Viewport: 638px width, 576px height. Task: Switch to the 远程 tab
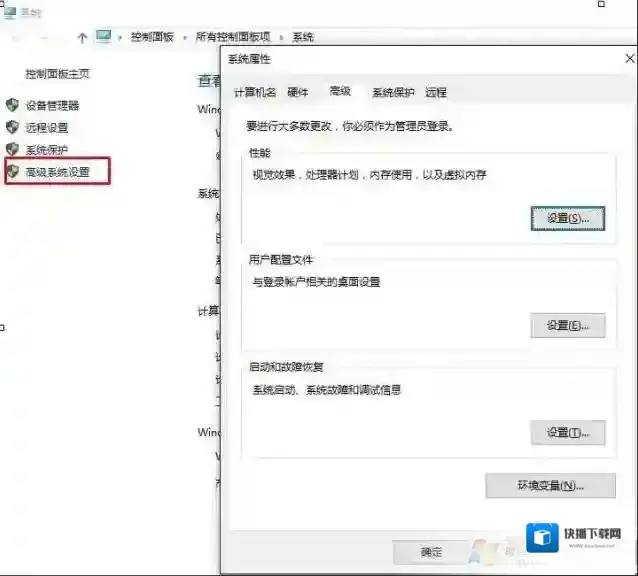(x=436, y=92)
